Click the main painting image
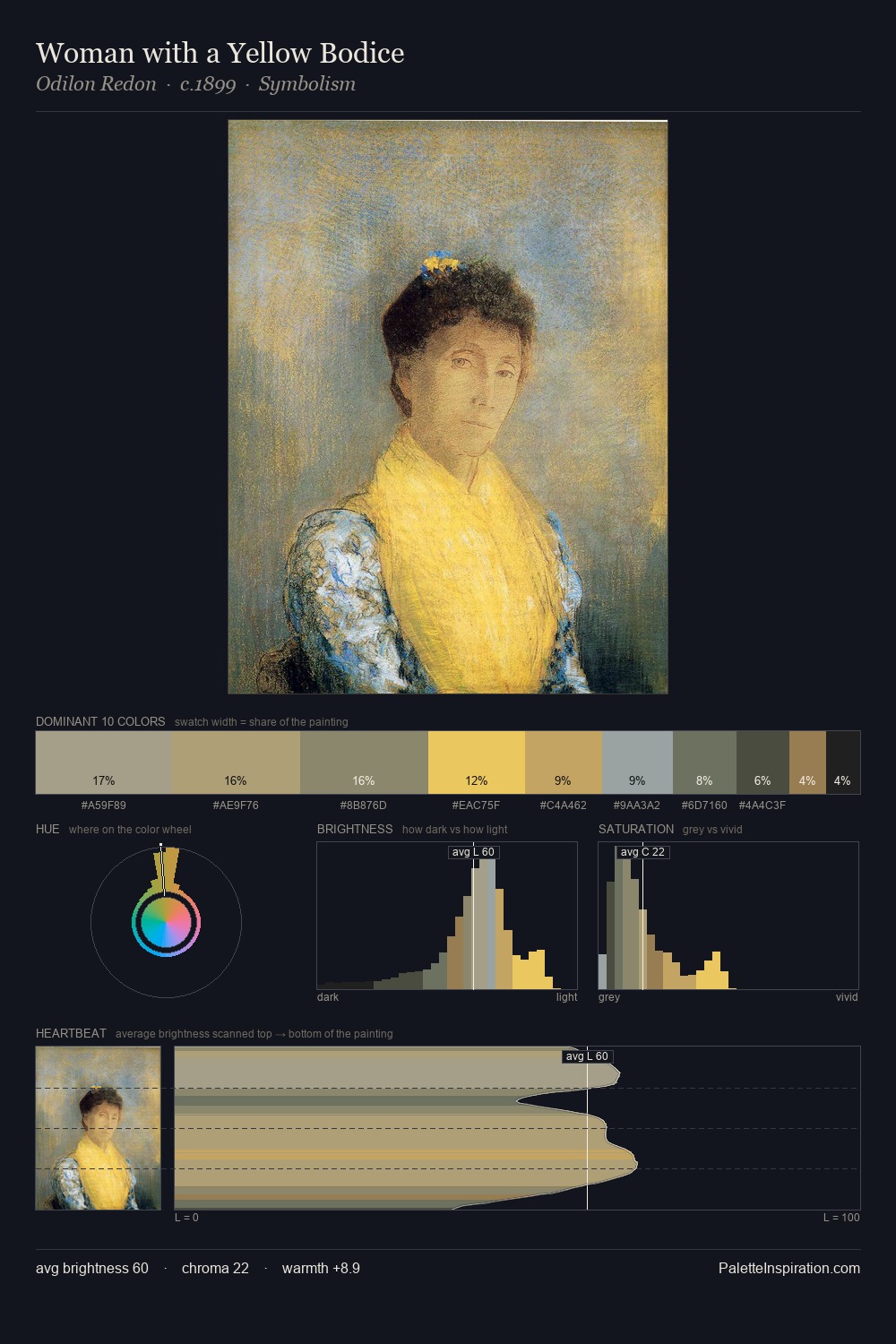The height and width of the screenshot is (1344, 896). (448, 407)
